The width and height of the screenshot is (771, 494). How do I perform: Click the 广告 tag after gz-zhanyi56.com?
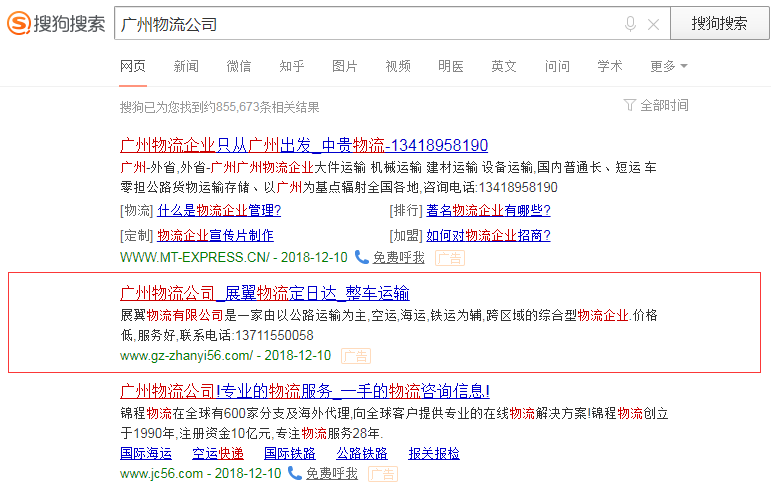[x=356, y=356]
